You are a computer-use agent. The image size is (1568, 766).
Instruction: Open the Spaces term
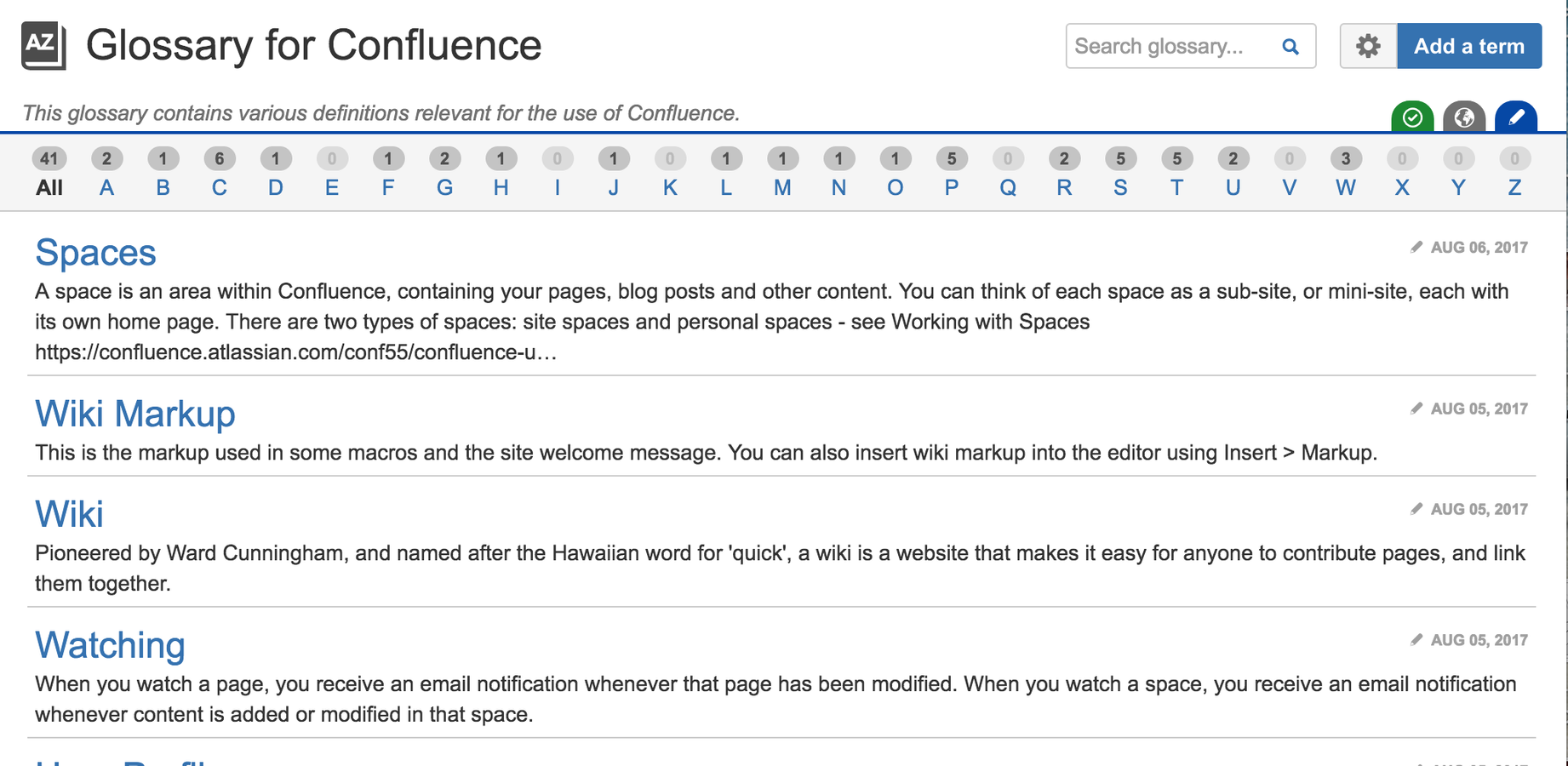95,253
